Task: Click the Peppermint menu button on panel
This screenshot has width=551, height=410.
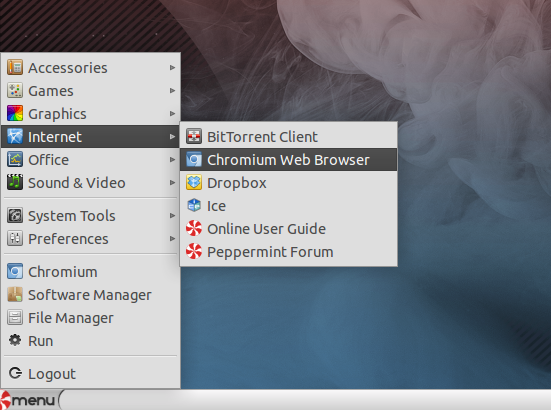Action: coord(28,400)
